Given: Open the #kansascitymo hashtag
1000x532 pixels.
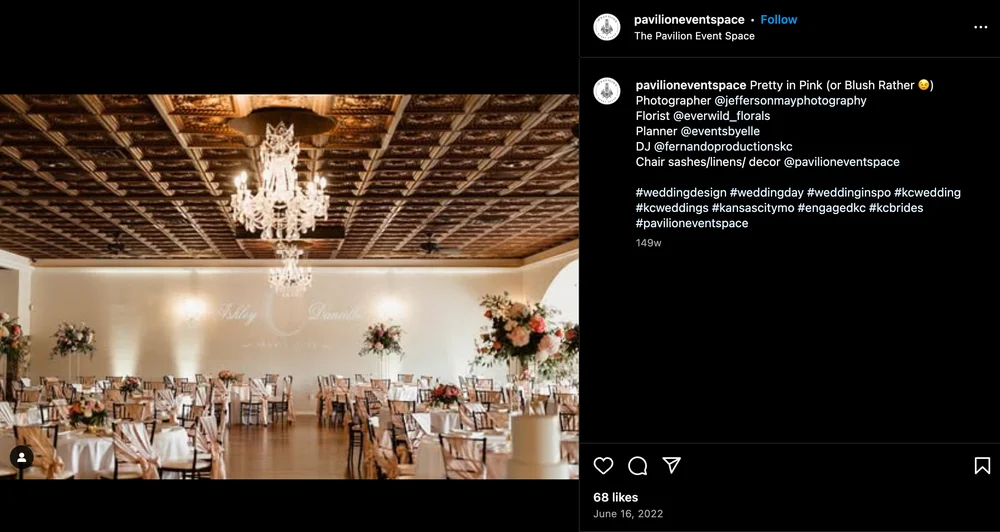Looking at the screenshot, I should [x=753, y=208].
